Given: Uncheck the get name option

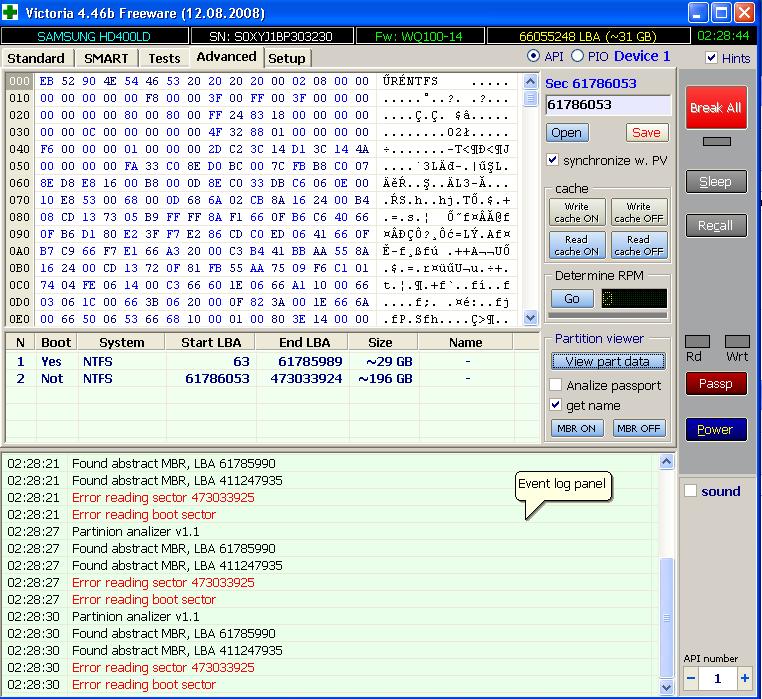Looking at the screenshot, I should (556, 404).
